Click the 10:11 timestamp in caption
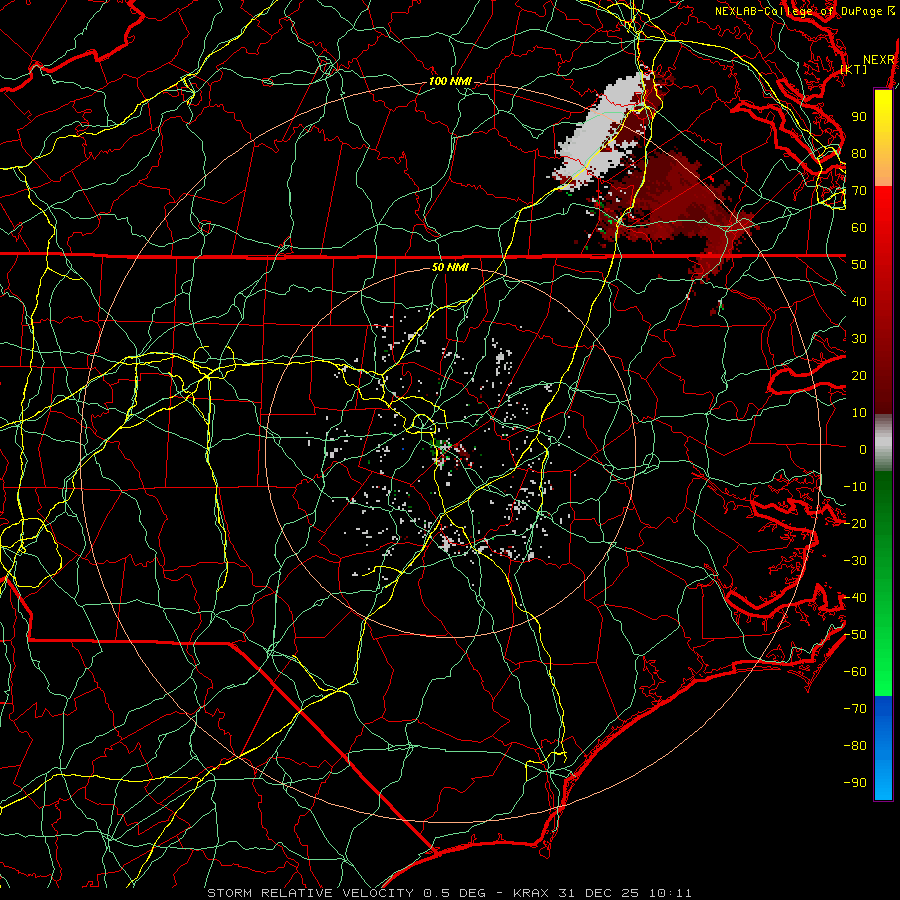Viewport: 900px width, 900px height. (670, 893)
